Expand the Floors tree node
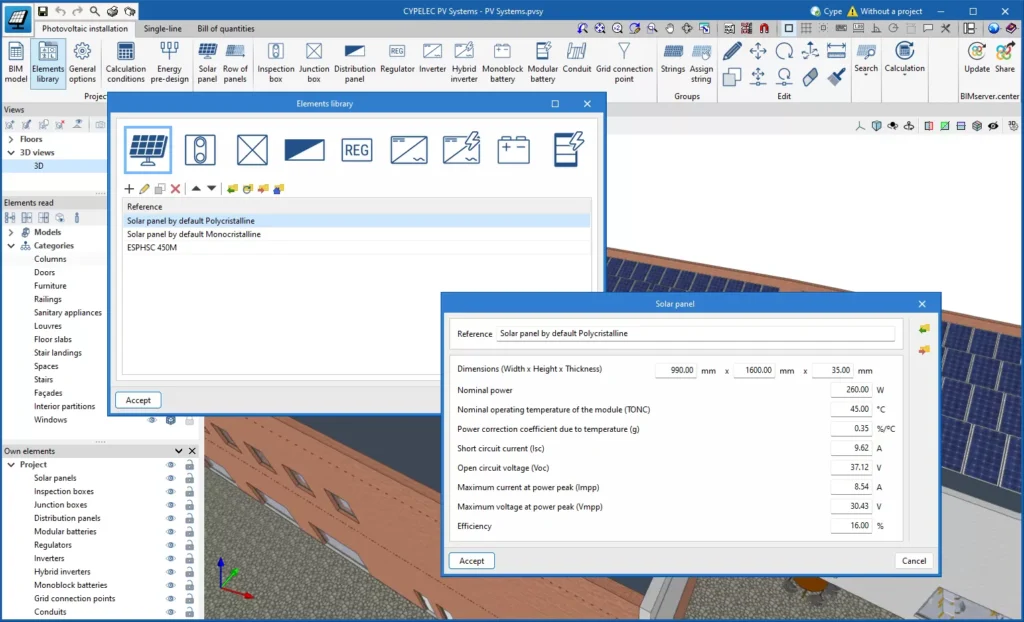The width and height of the screenshot is (1024, 622). click(x=10, y=139)
